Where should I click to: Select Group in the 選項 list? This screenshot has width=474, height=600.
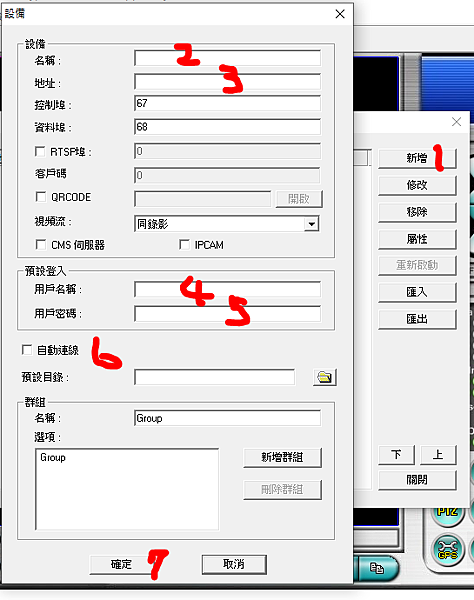[x=53, y=458]
